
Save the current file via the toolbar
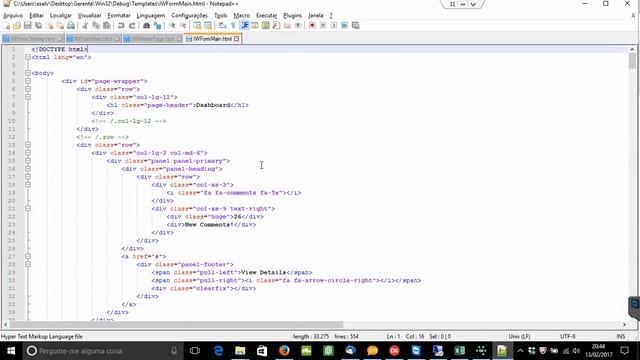28,26
